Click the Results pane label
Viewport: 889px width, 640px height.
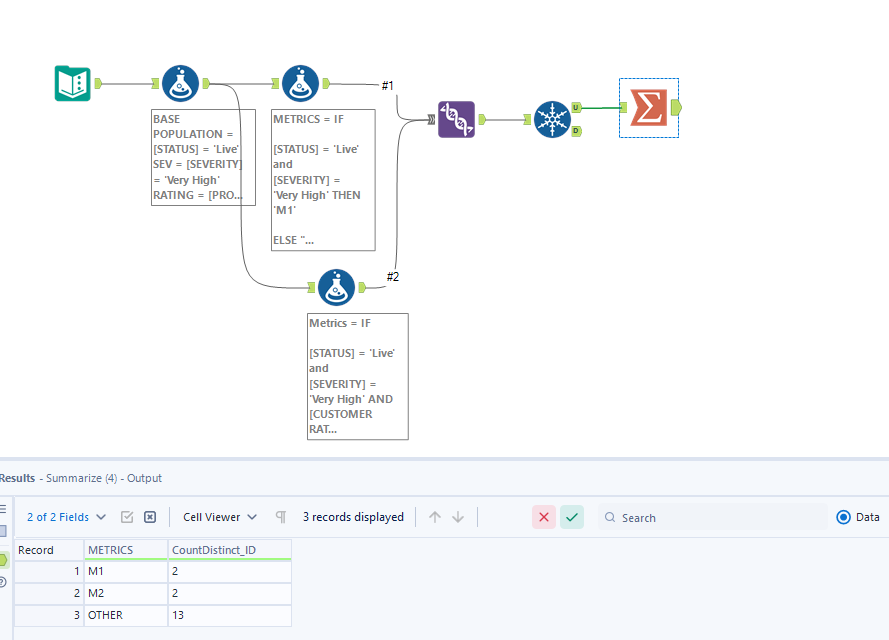(x=17, y=478)
